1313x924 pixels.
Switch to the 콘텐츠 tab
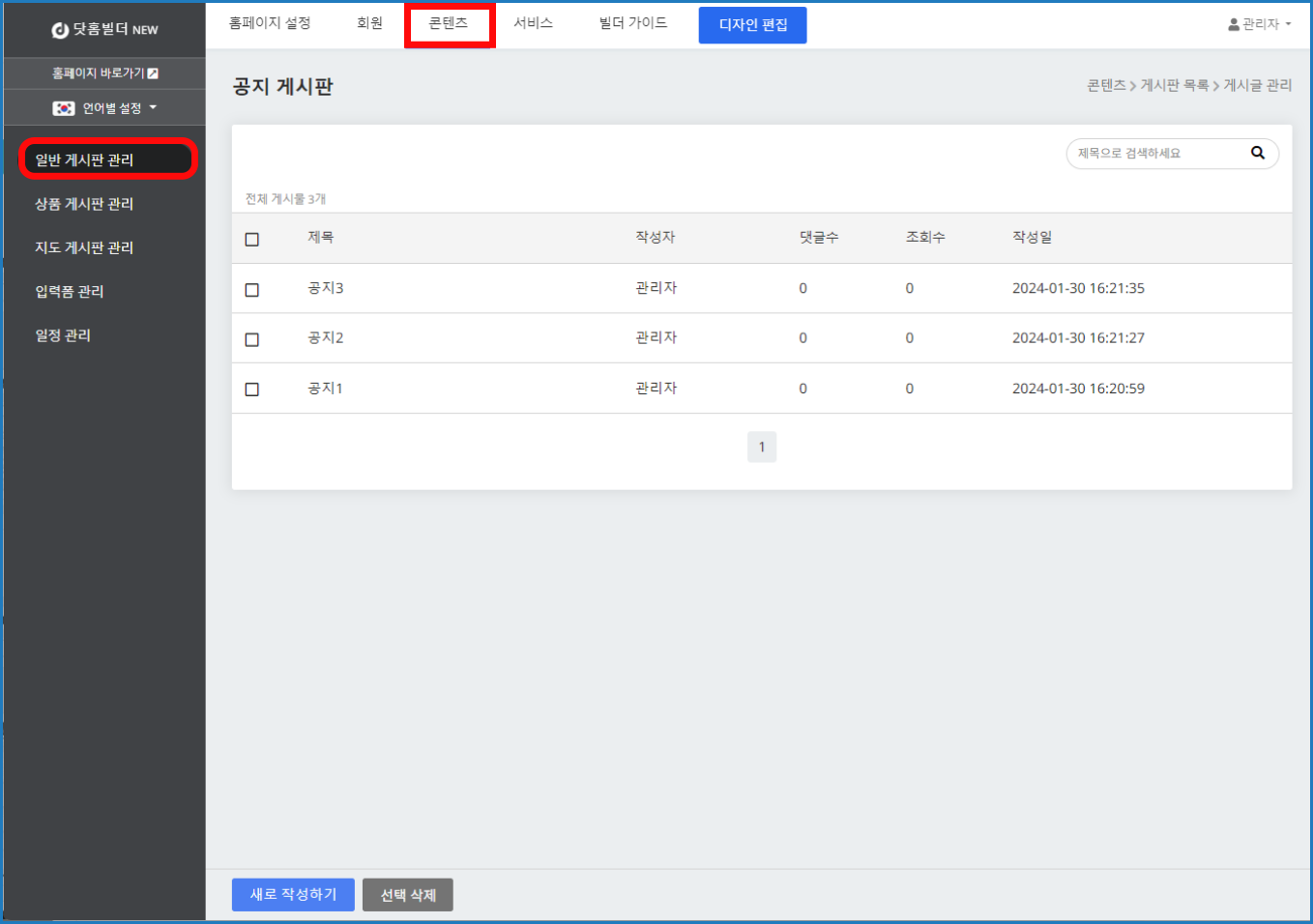point(449,24)
